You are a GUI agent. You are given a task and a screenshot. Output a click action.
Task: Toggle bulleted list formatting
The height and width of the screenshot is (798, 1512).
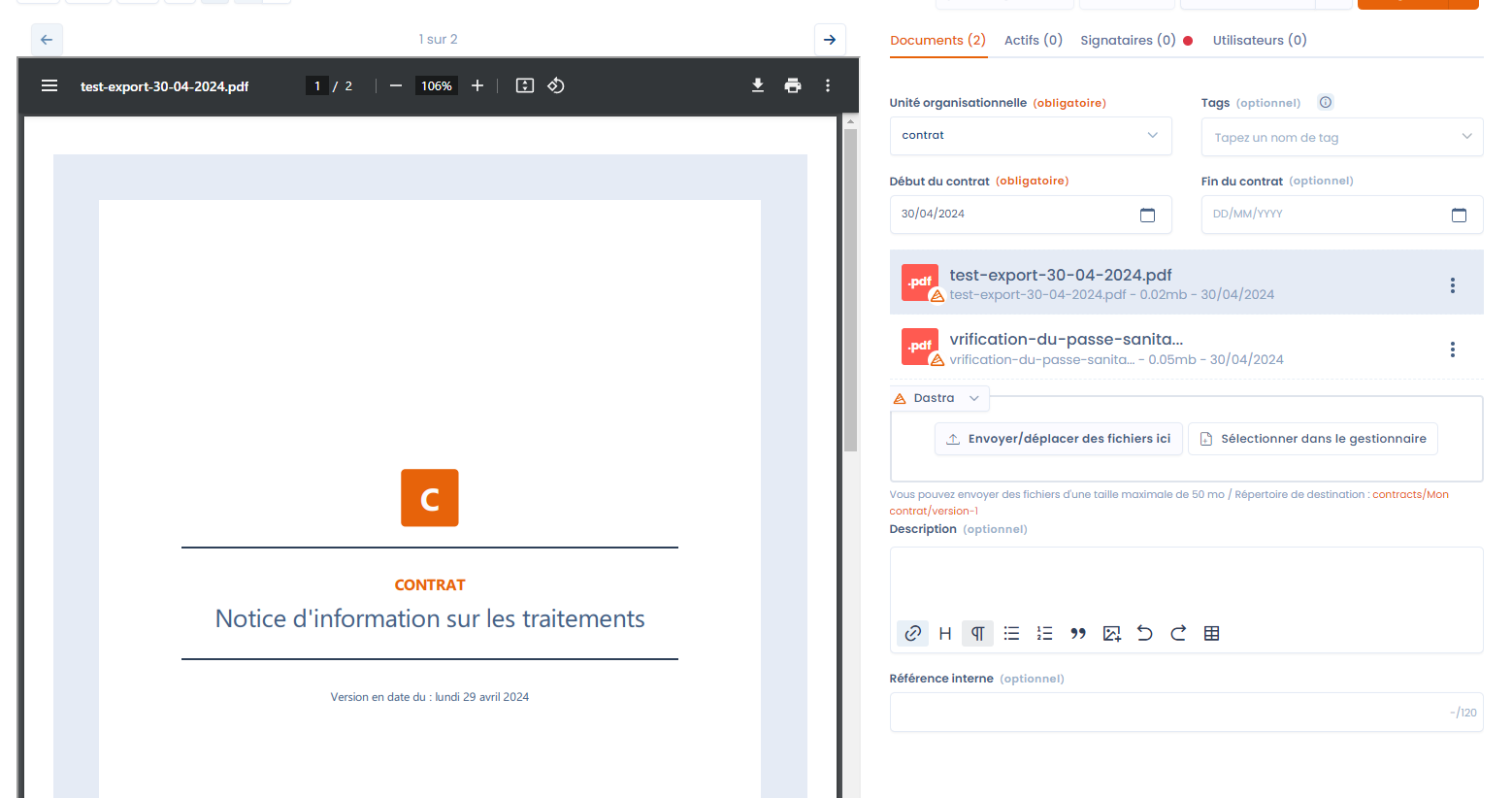pos(1011,634)
